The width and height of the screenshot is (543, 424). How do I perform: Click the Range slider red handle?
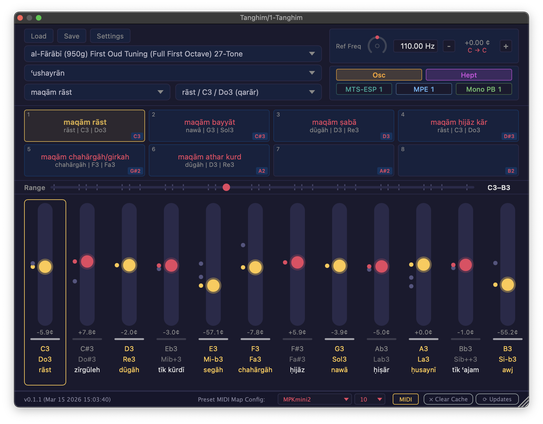point(226,187)
